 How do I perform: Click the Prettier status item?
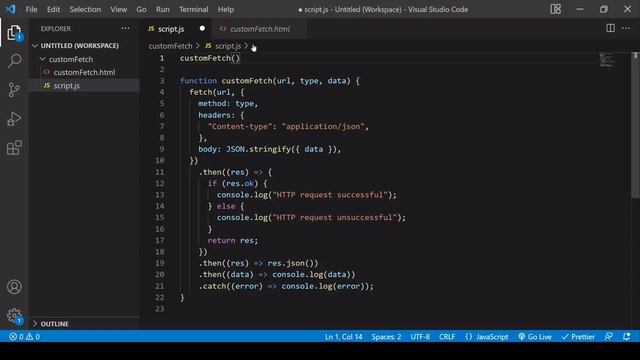coord(578,337)
